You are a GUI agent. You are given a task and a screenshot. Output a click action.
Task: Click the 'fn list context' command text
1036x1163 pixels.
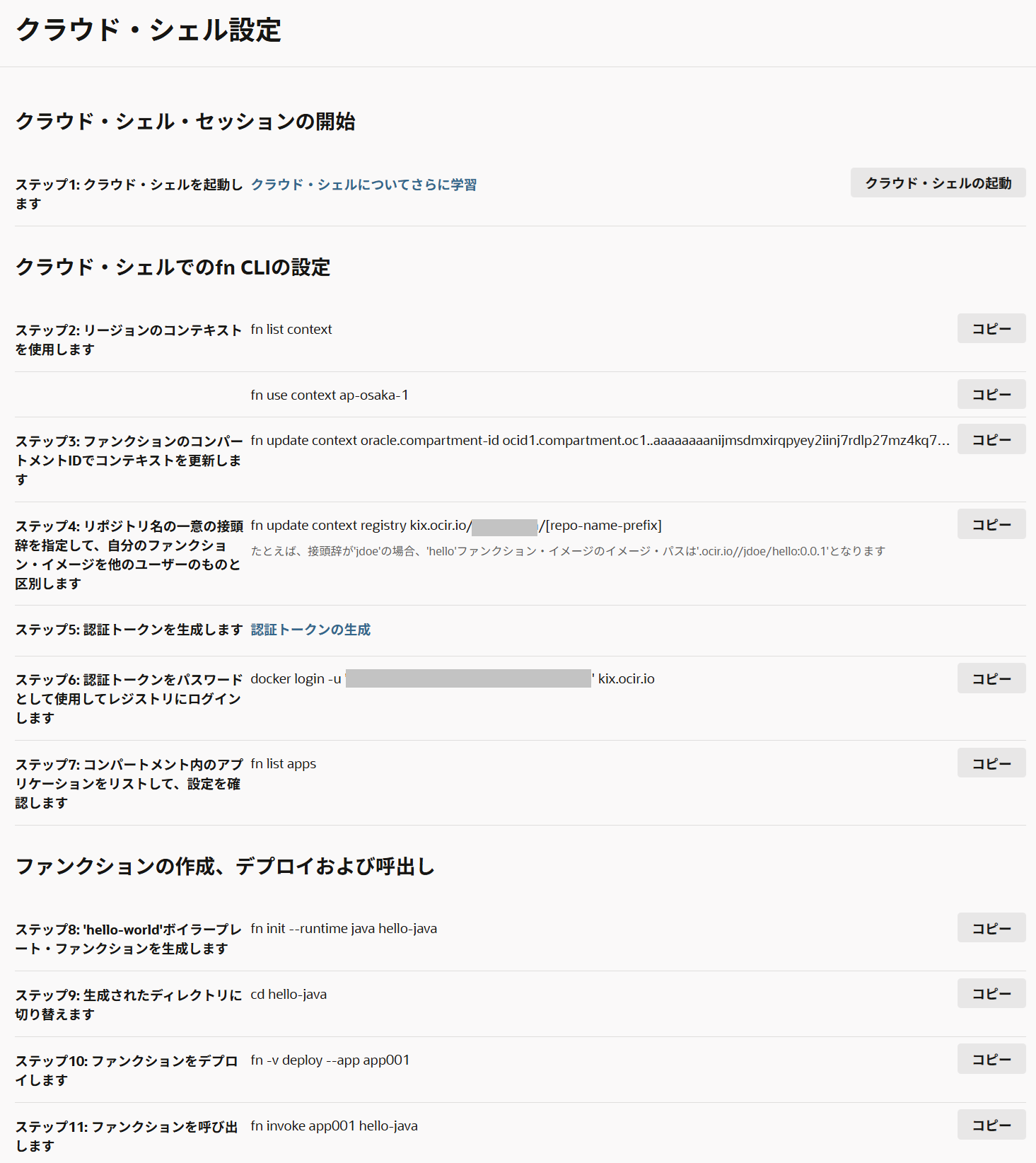[291, 330]
